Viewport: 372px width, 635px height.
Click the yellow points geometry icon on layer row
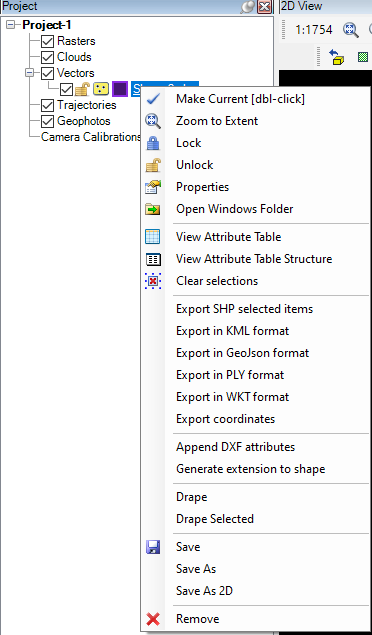coord(101,89)
